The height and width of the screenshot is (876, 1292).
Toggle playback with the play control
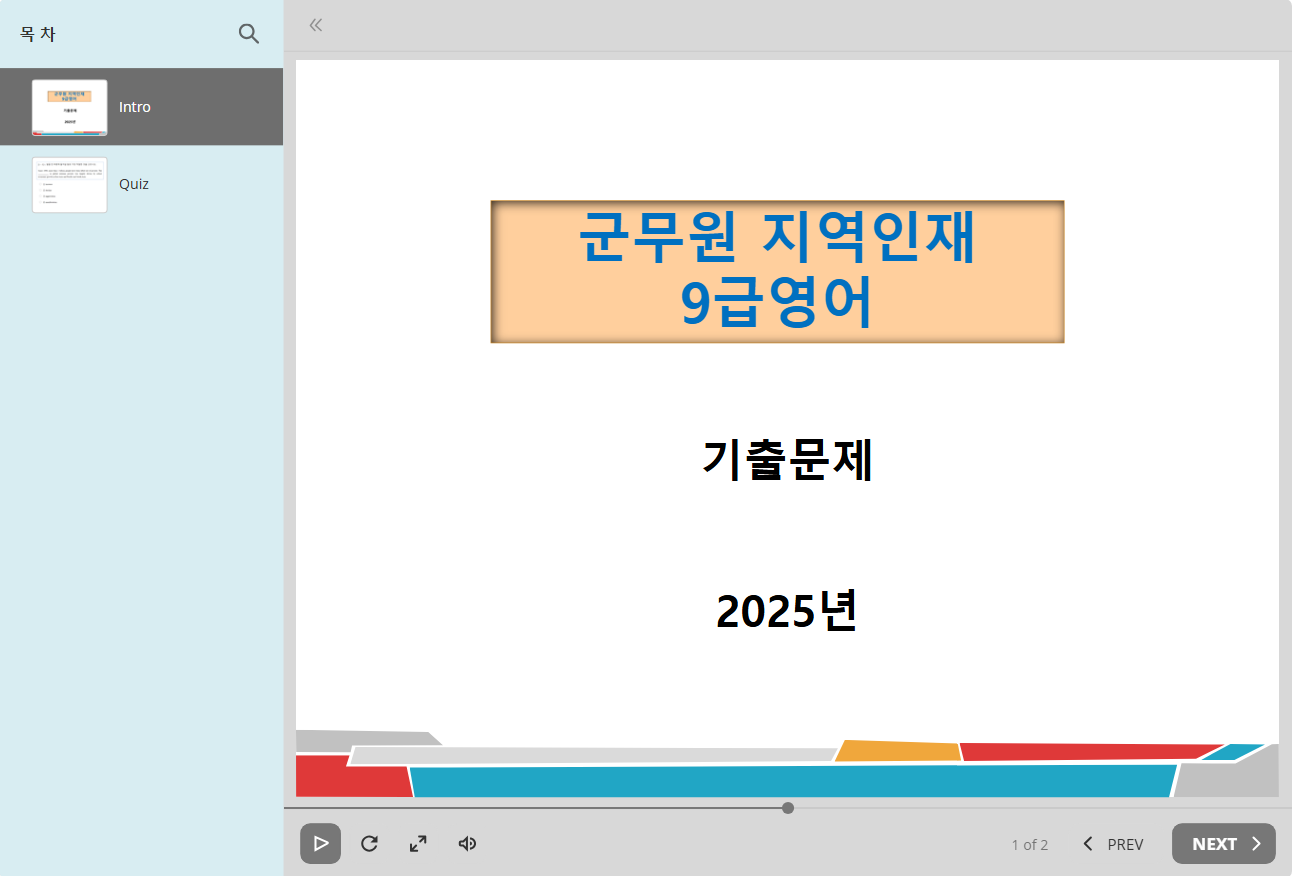[x=320, y=843]
